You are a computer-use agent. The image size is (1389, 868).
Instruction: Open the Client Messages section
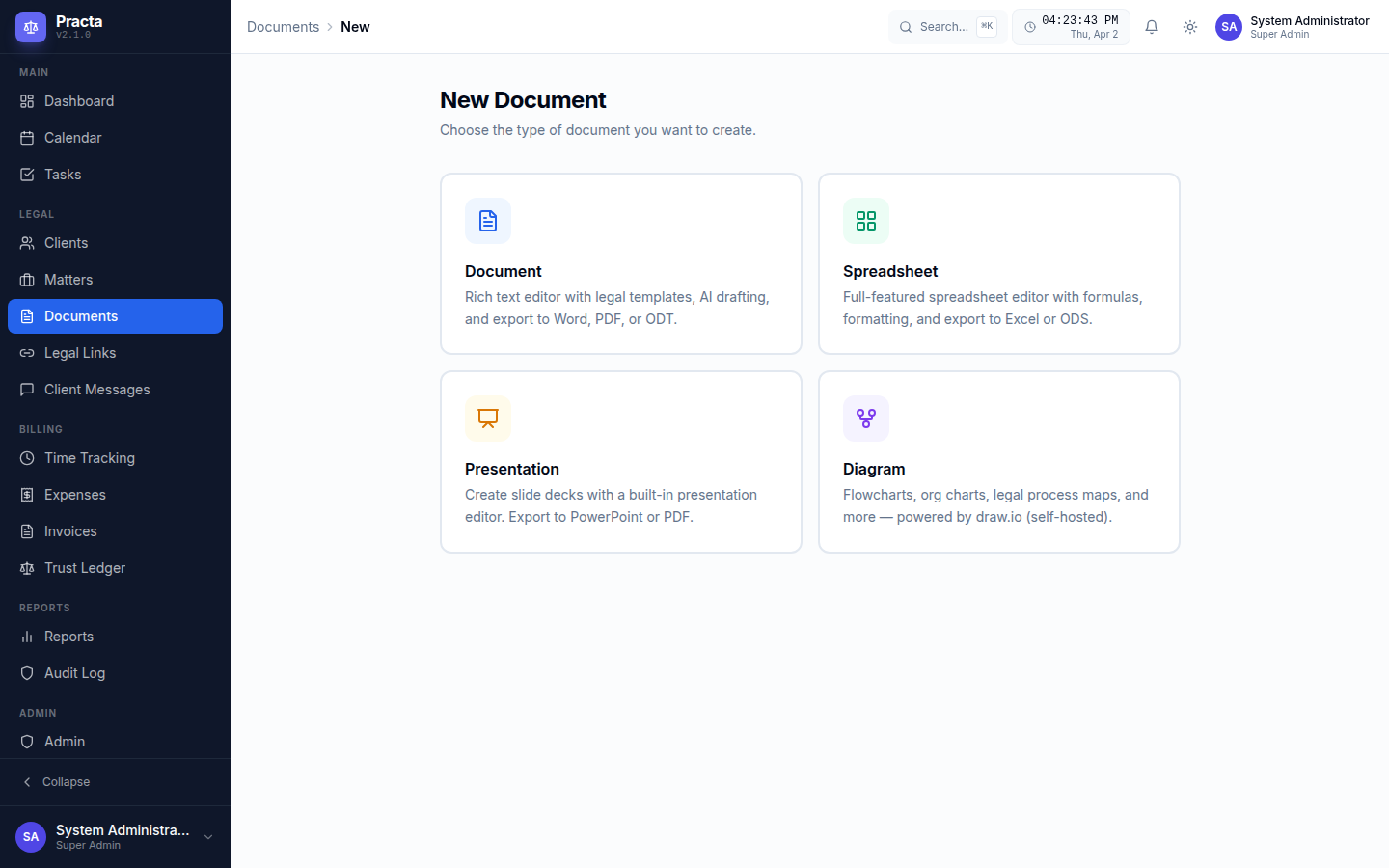point(96,389)
